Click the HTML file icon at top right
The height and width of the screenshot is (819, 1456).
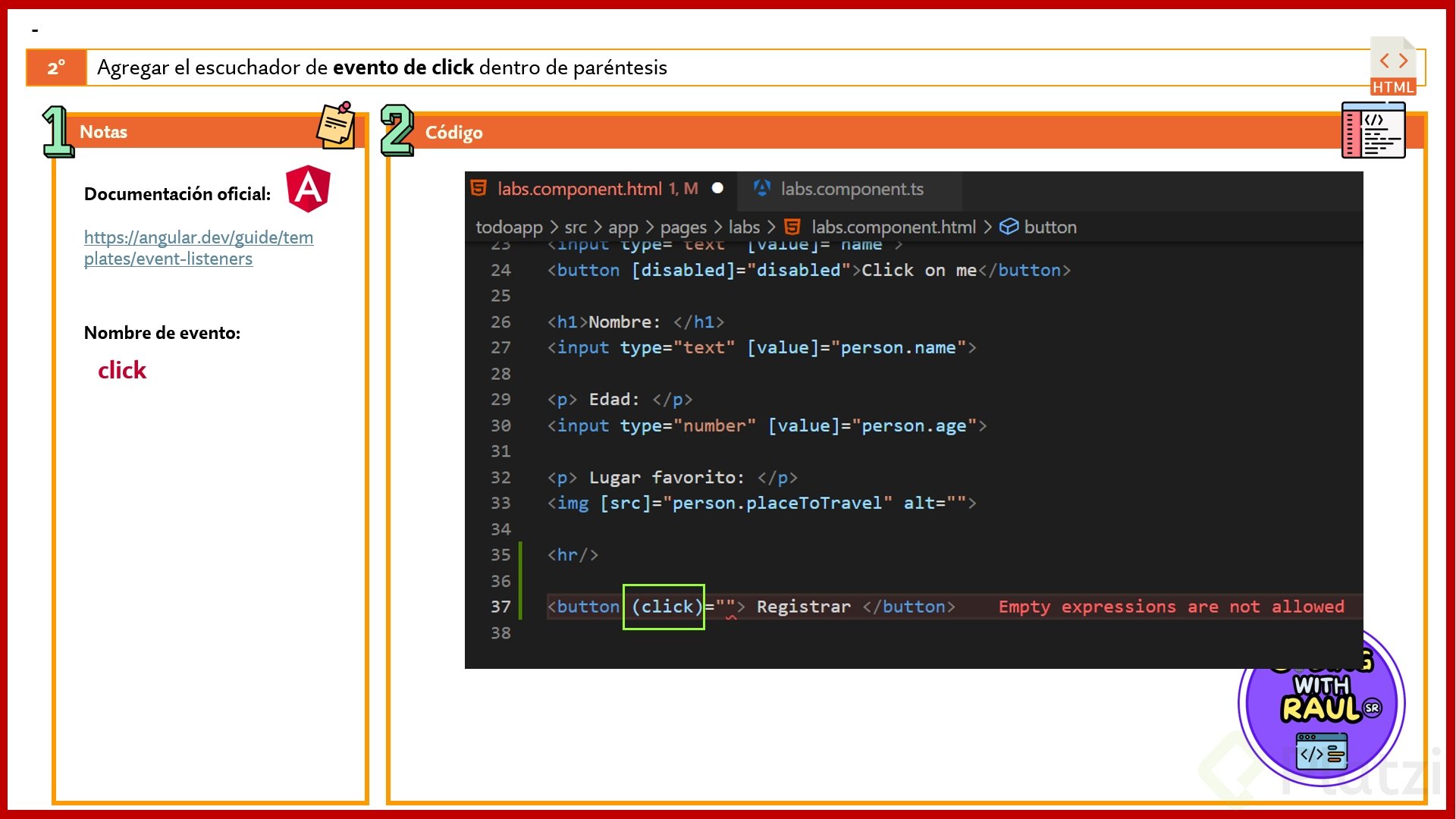click(1392, 67)
